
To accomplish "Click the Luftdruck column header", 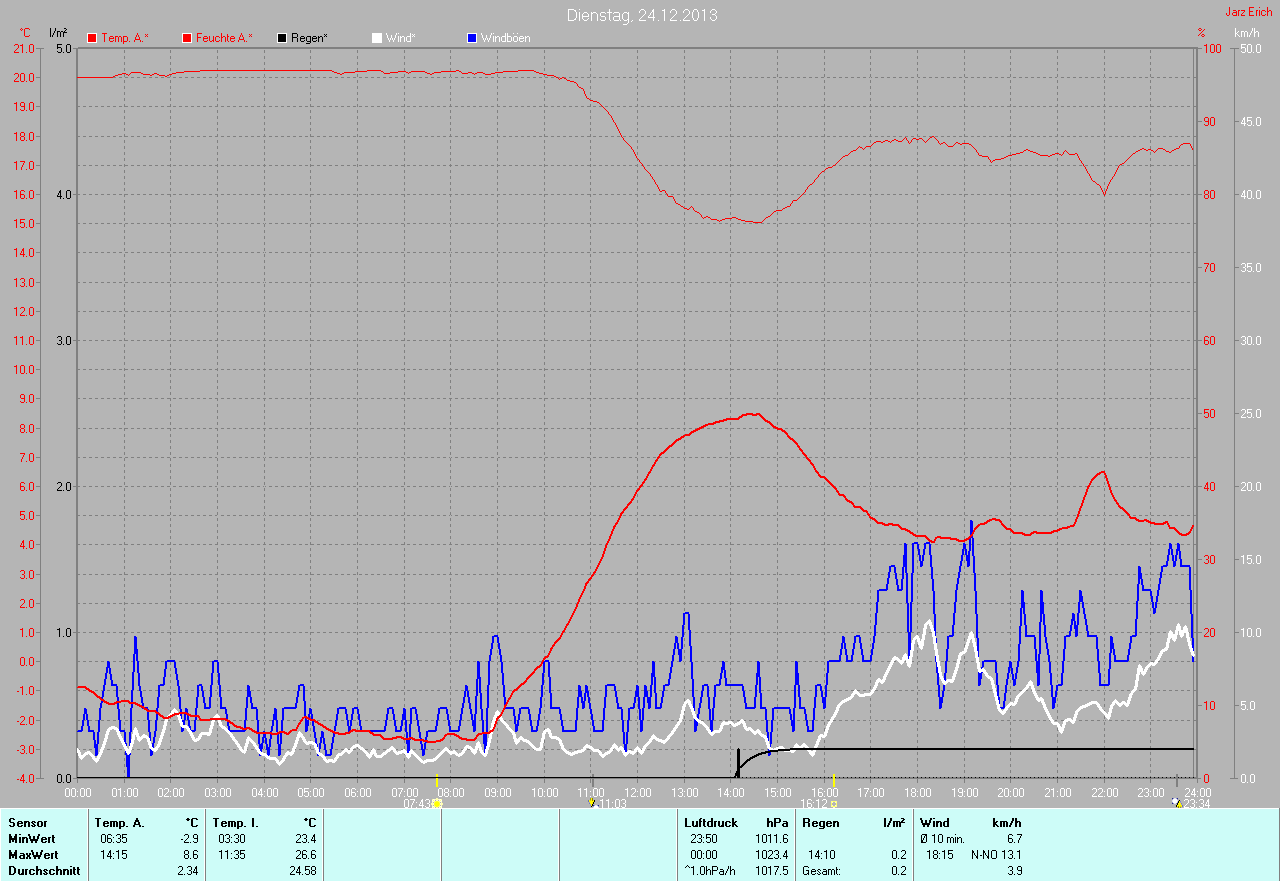I will coord(710,823).
